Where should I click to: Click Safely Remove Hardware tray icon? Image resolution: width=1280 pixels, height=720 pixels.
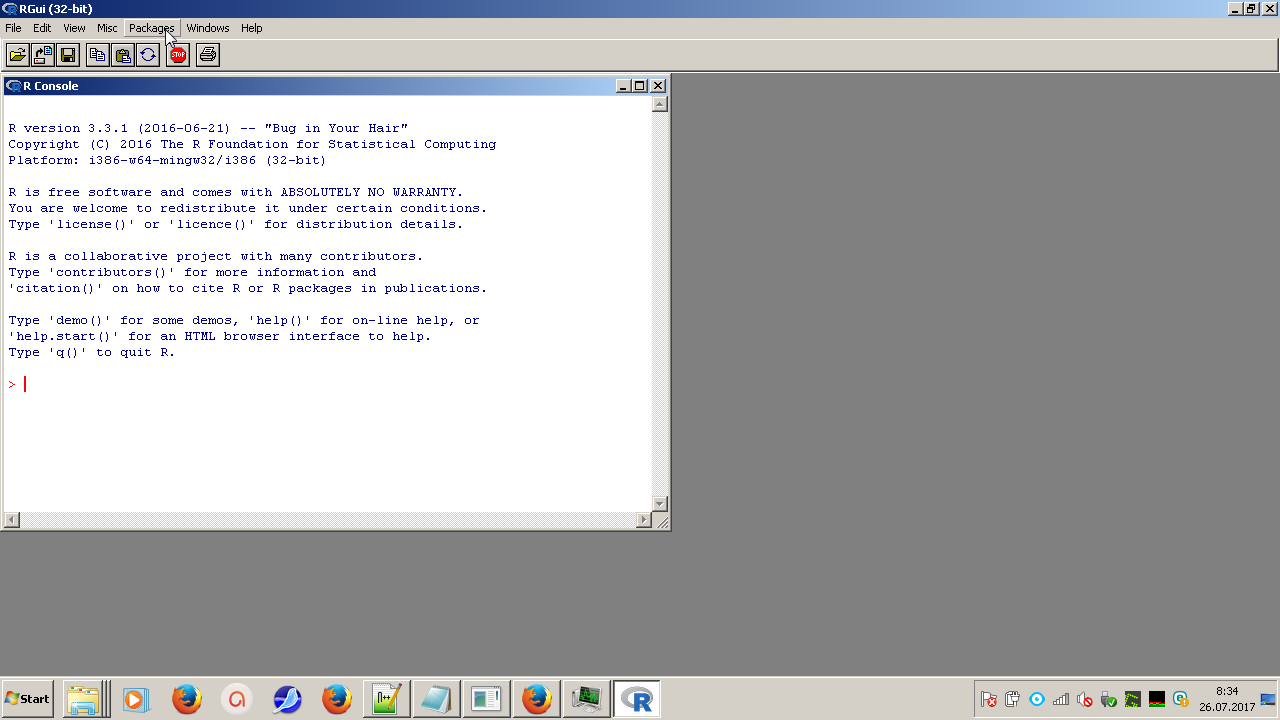click(x=1109, y=699)
